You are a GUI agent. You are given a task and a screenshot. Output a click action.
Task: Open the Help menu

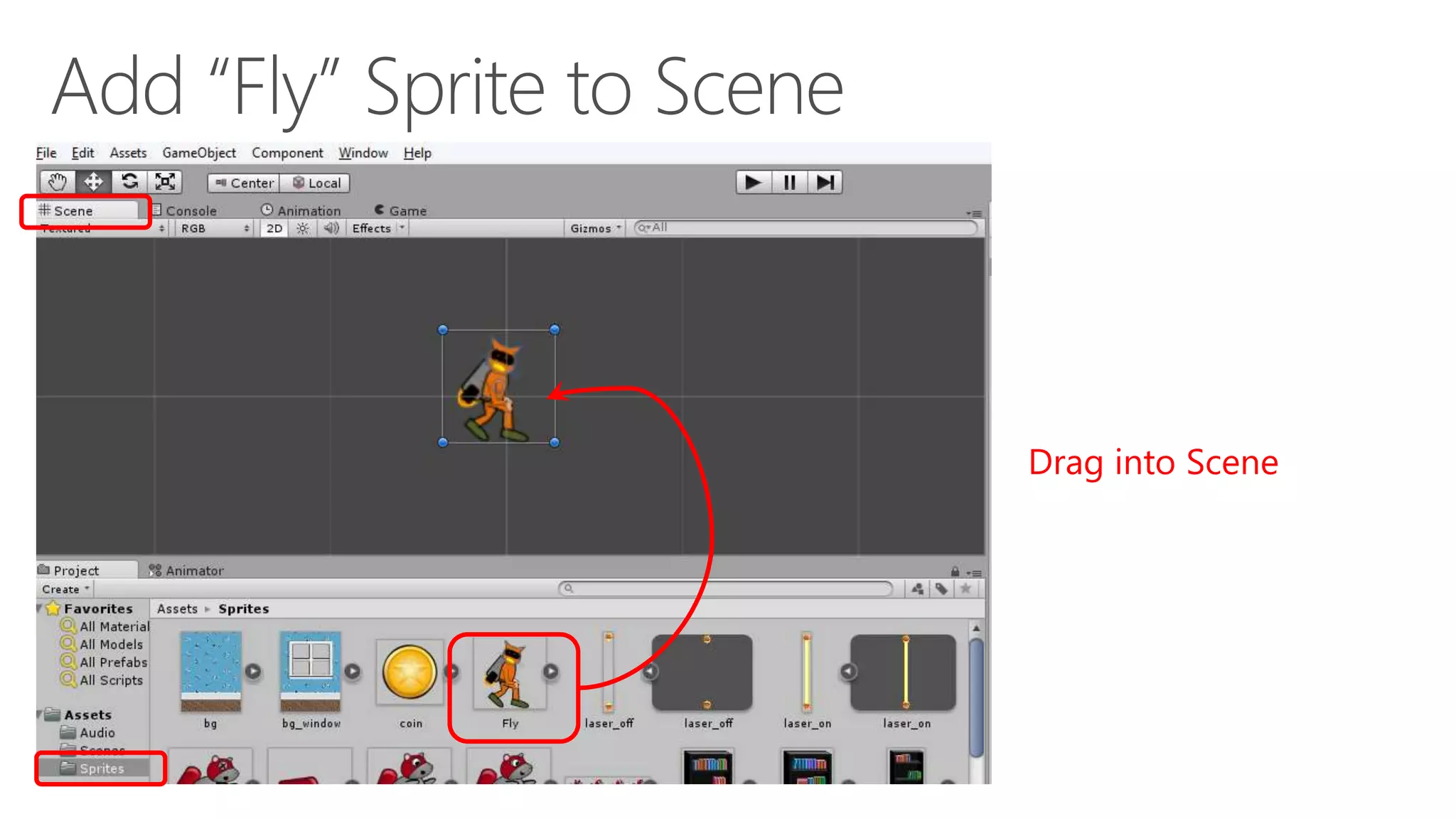pos(417,153)
